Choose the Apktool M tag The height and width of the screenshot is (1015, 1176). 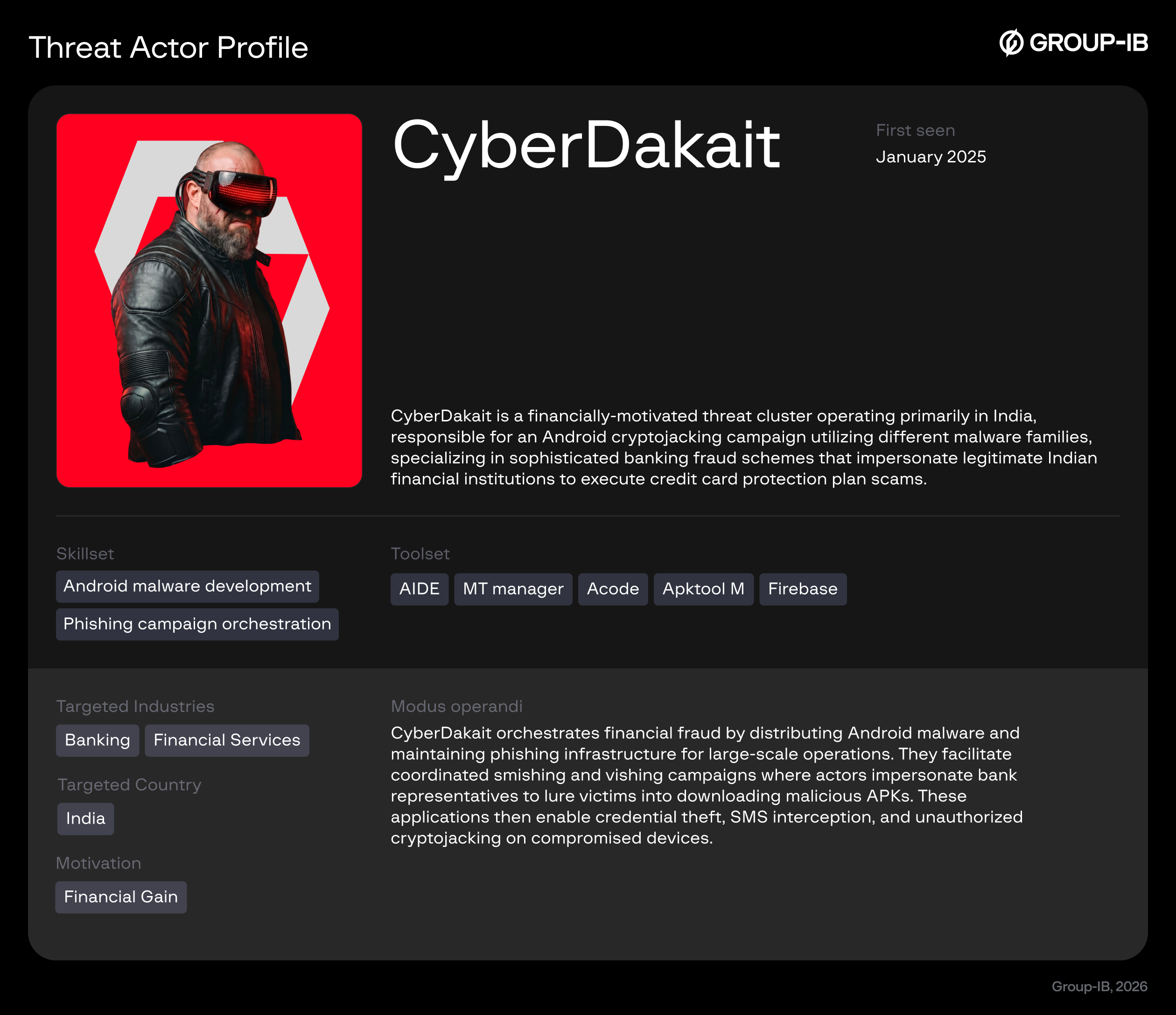[x=704, y=589]
